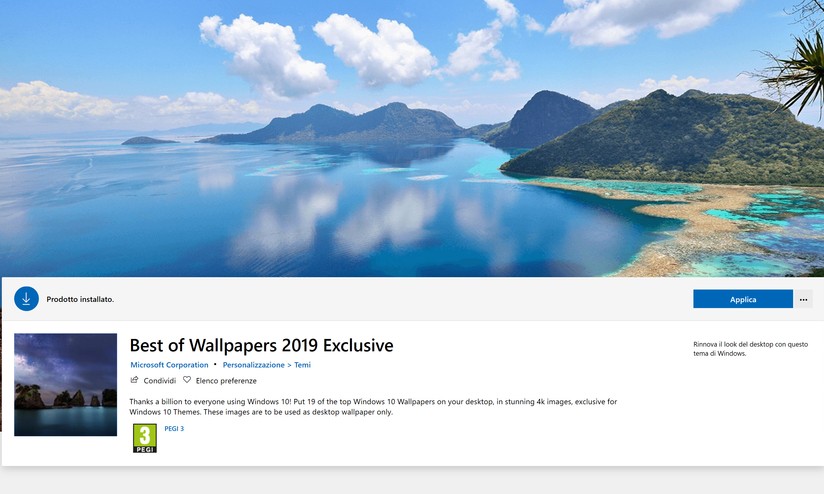
Task: Open the more options ellipsis button
Action: click(x=803, y=299)
